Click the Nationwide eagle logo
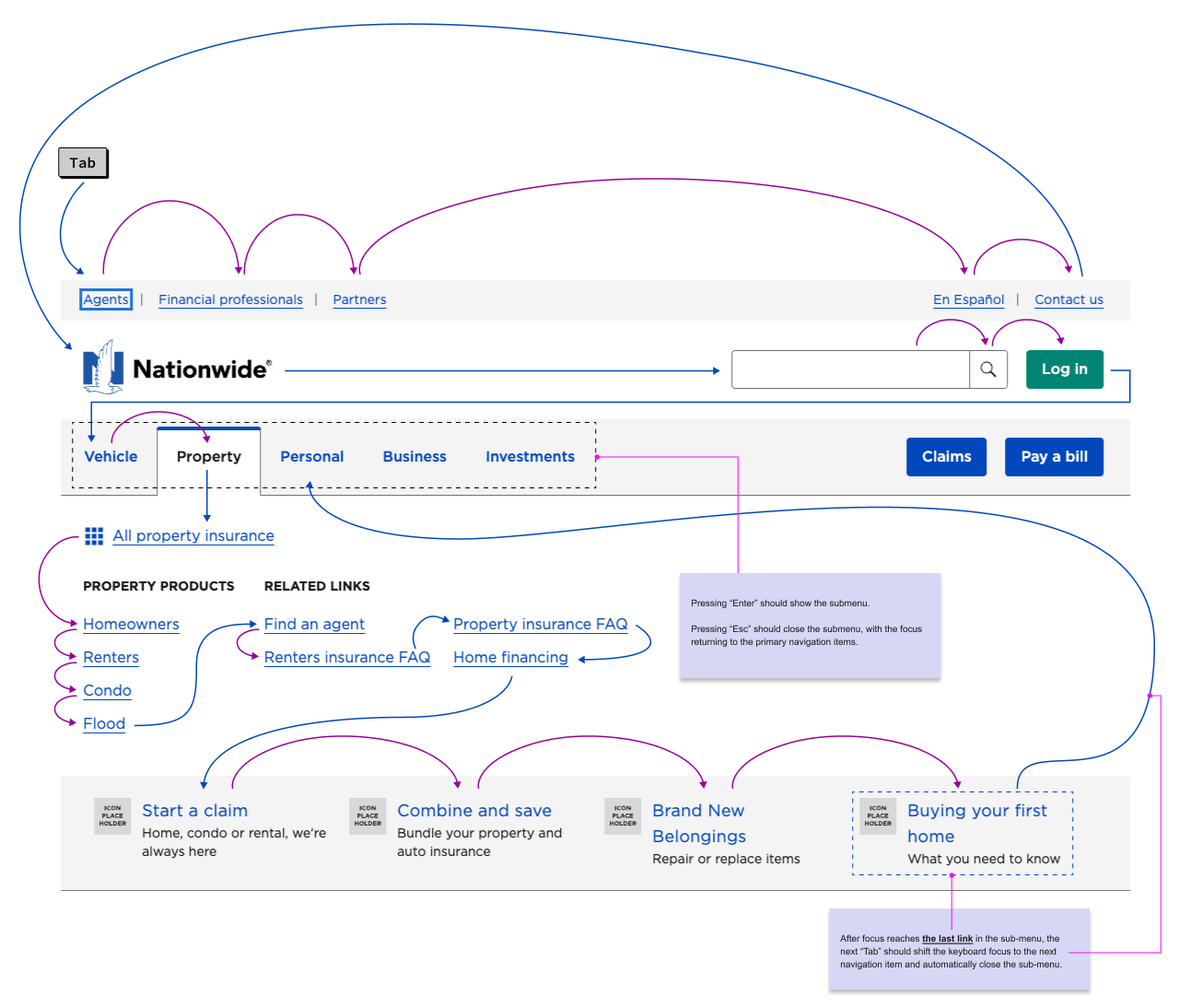 point(103,367)
